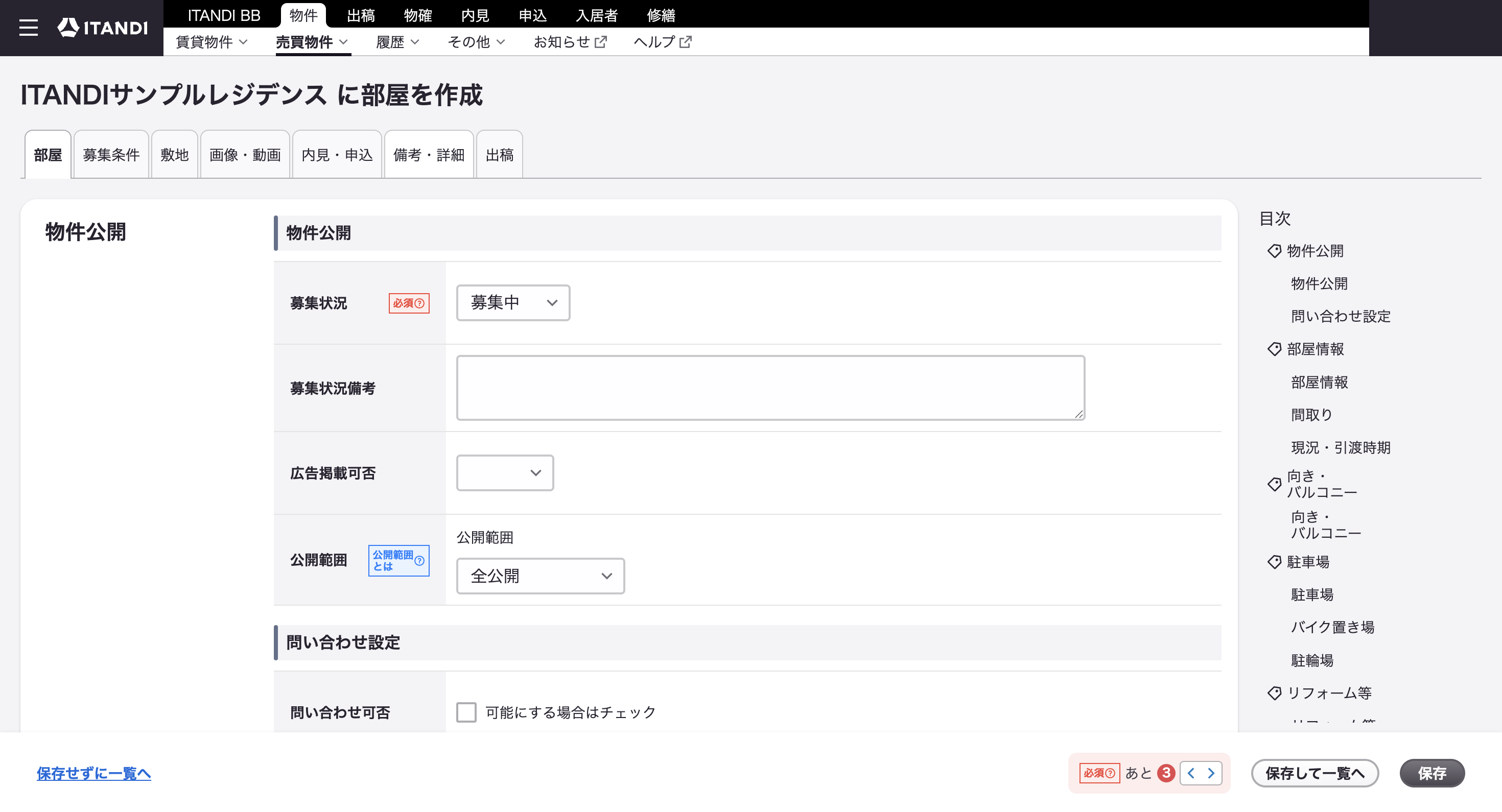This screenshot has height=812, width=1502.
Task: Click the tag icon beside リフォーム等
Action: 1274,693
